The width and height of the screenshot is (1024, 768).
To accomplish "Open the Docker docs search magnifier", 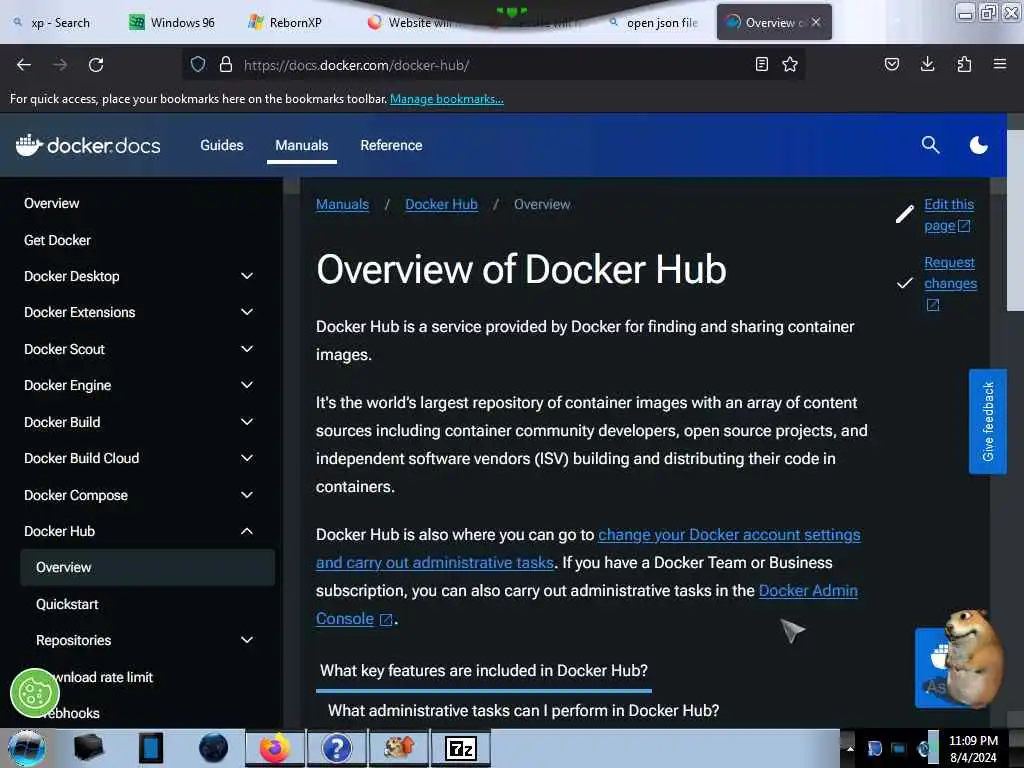I will (930, 145).
